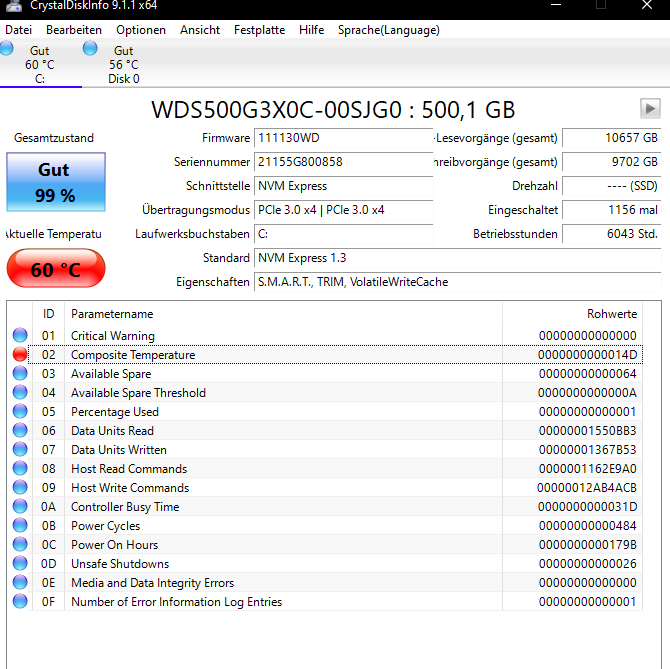Click raw value 000000000179B of Power On Hours
The width and height of the screenshot is (670, 669).
pyautogui.click(x=588, y=545)
